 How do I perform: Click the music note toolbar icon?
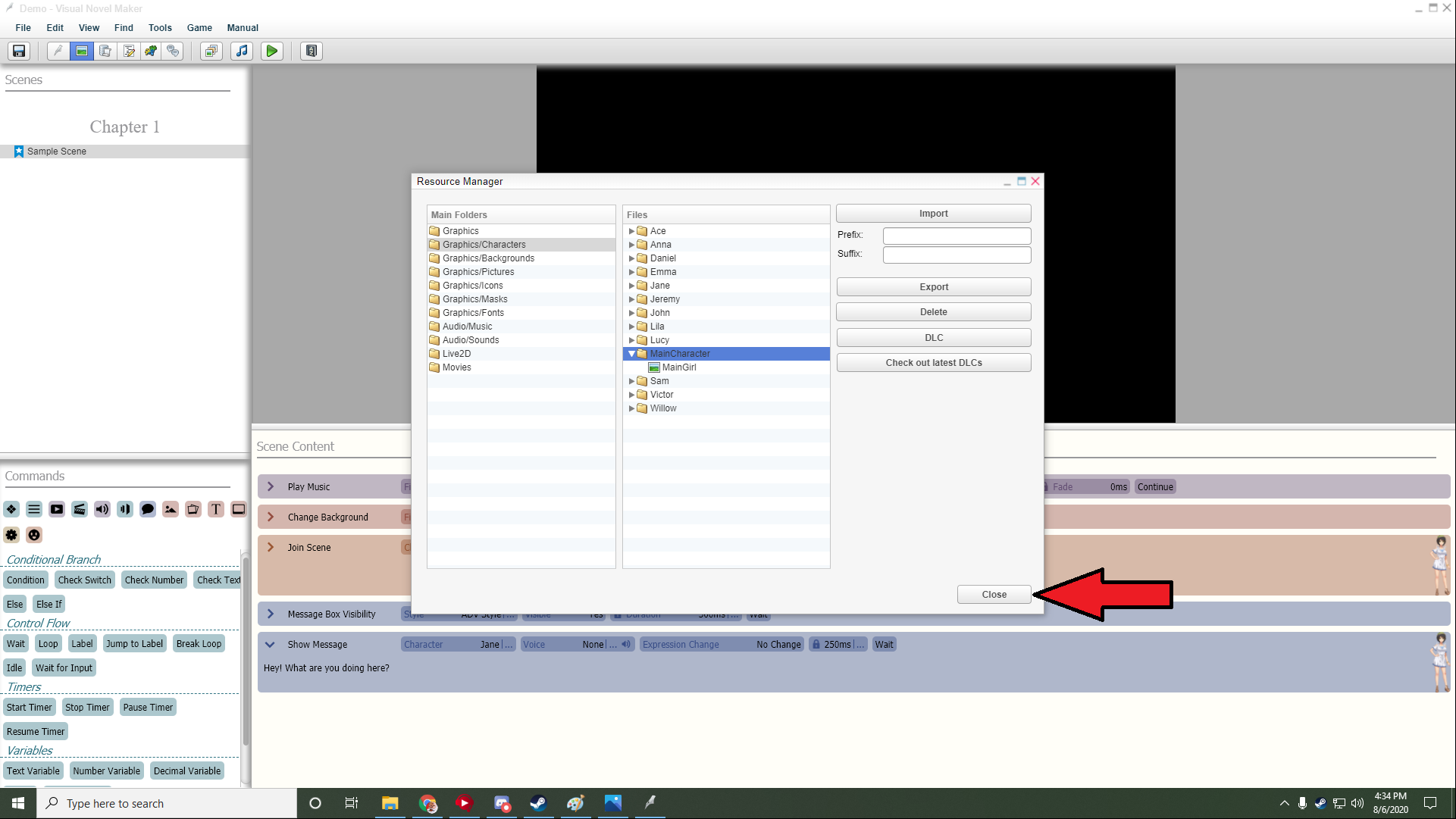pyautogui.click(x=242, y=51)
